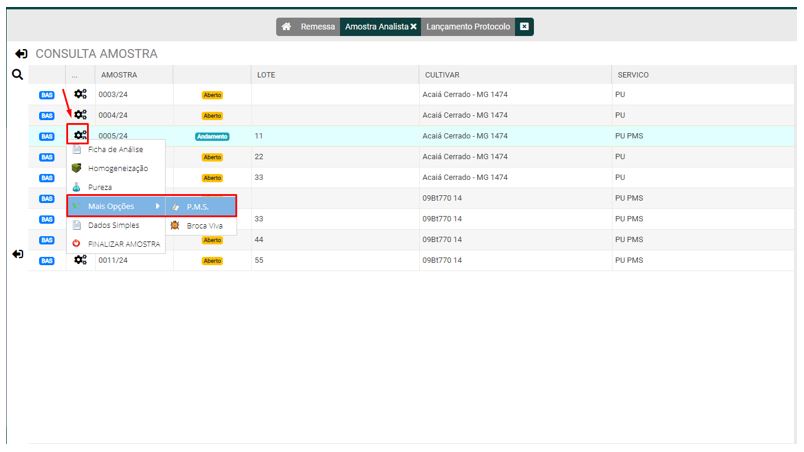Click FINALIZAR AMOSTRA in the menu

point(123,244)
